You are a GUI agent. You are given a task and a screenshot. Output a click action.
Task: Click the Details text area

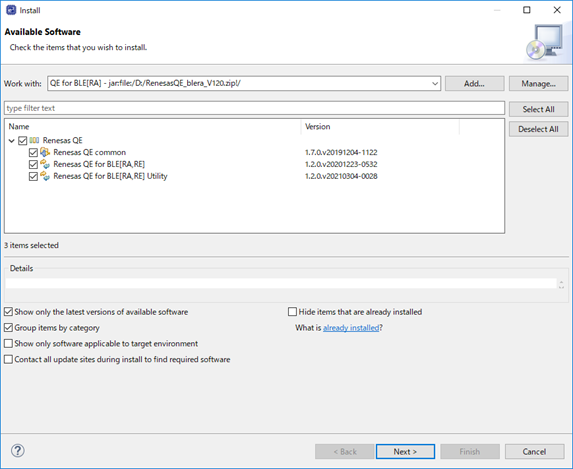pos(281,283)
